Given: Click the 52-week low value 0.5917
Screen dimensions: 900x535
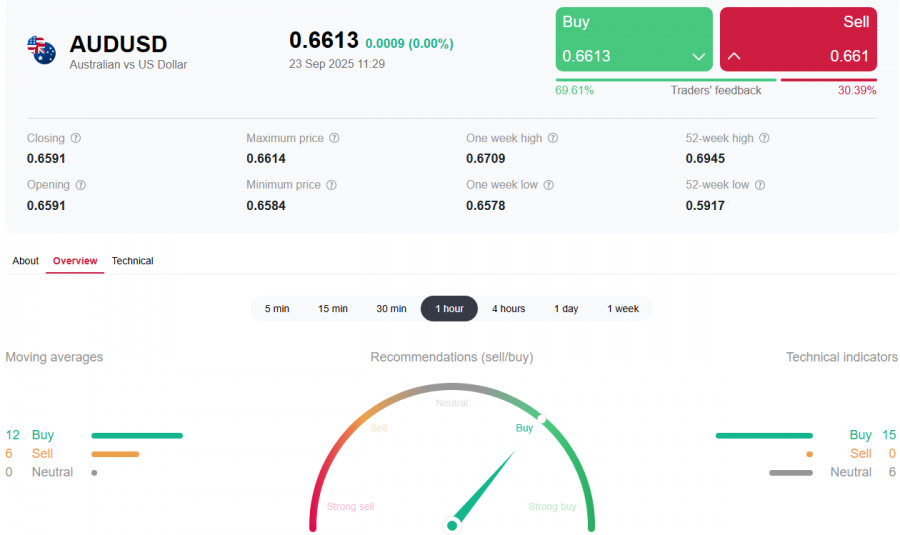Looking at the screenshot, I should coord(705,206).
